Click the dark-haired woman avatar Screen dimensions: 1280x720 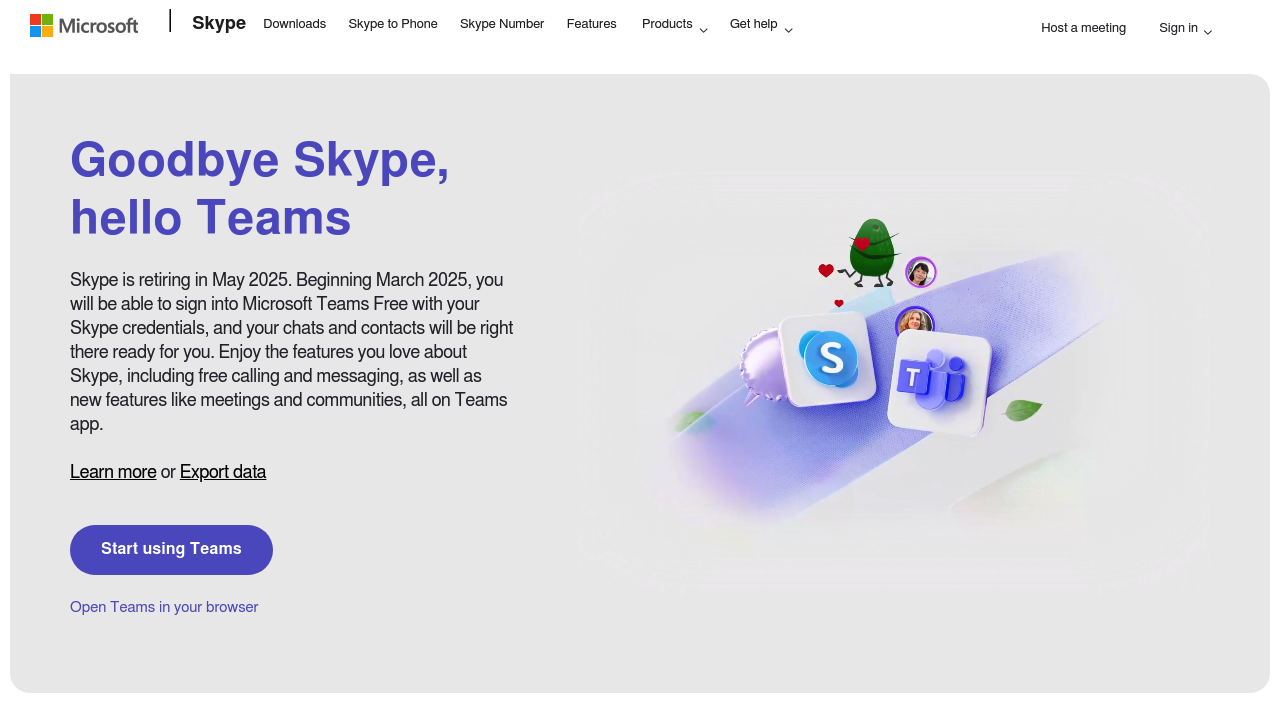point(920,272)
